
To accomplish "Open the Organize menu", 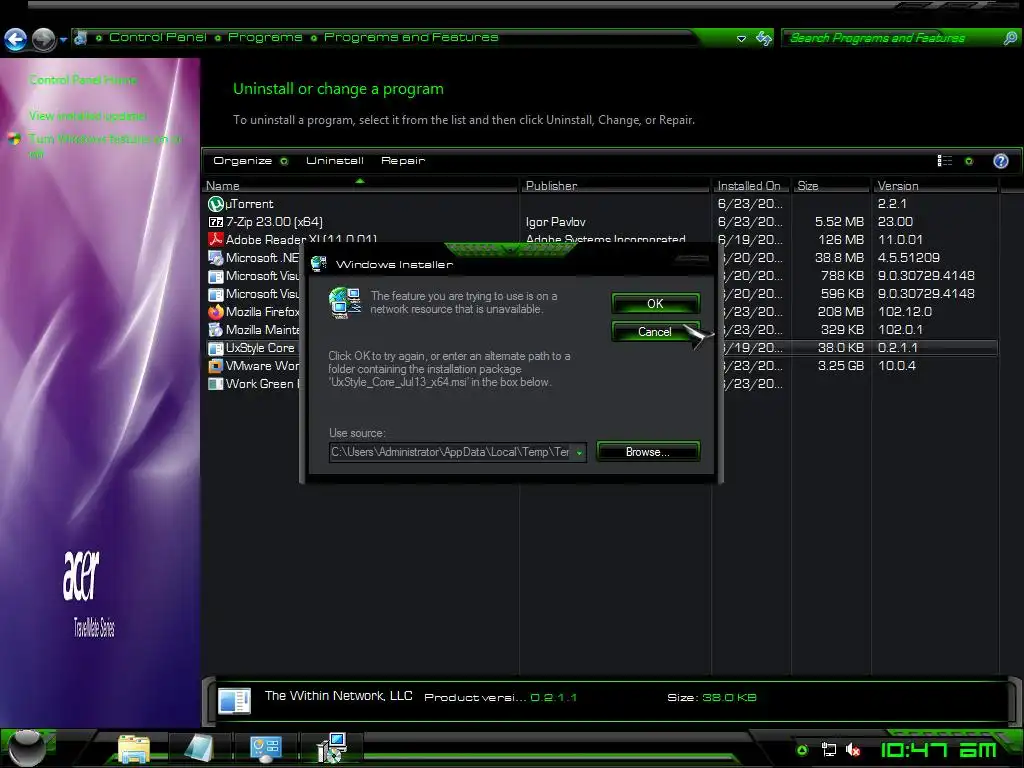I will (250, 161).
